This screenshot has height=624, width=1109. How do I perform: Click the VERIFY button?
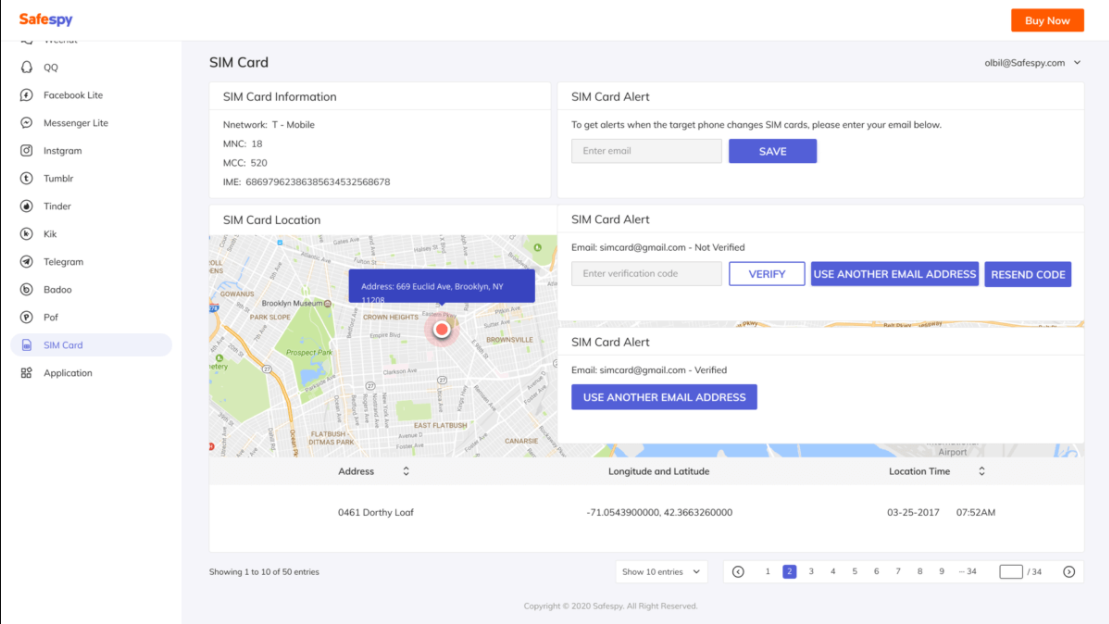coord(767,274)
